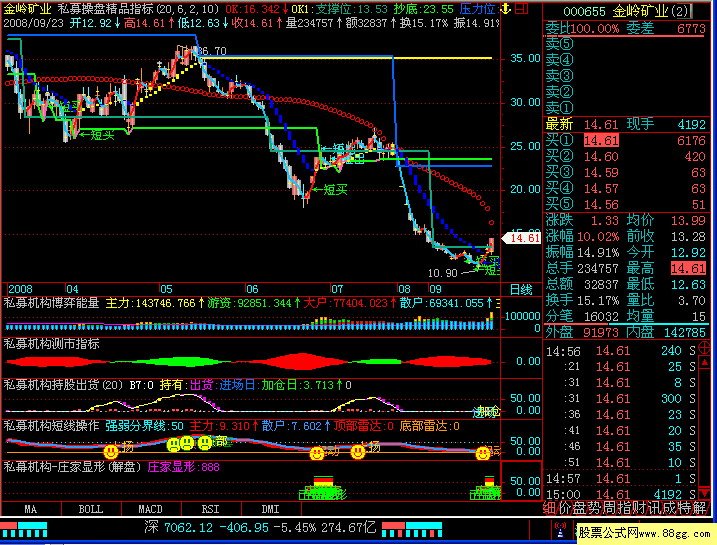Viewport: 717px width, 545px height.
Task: Click the 2008/09/23 date in header
Action: coord(33,22)
